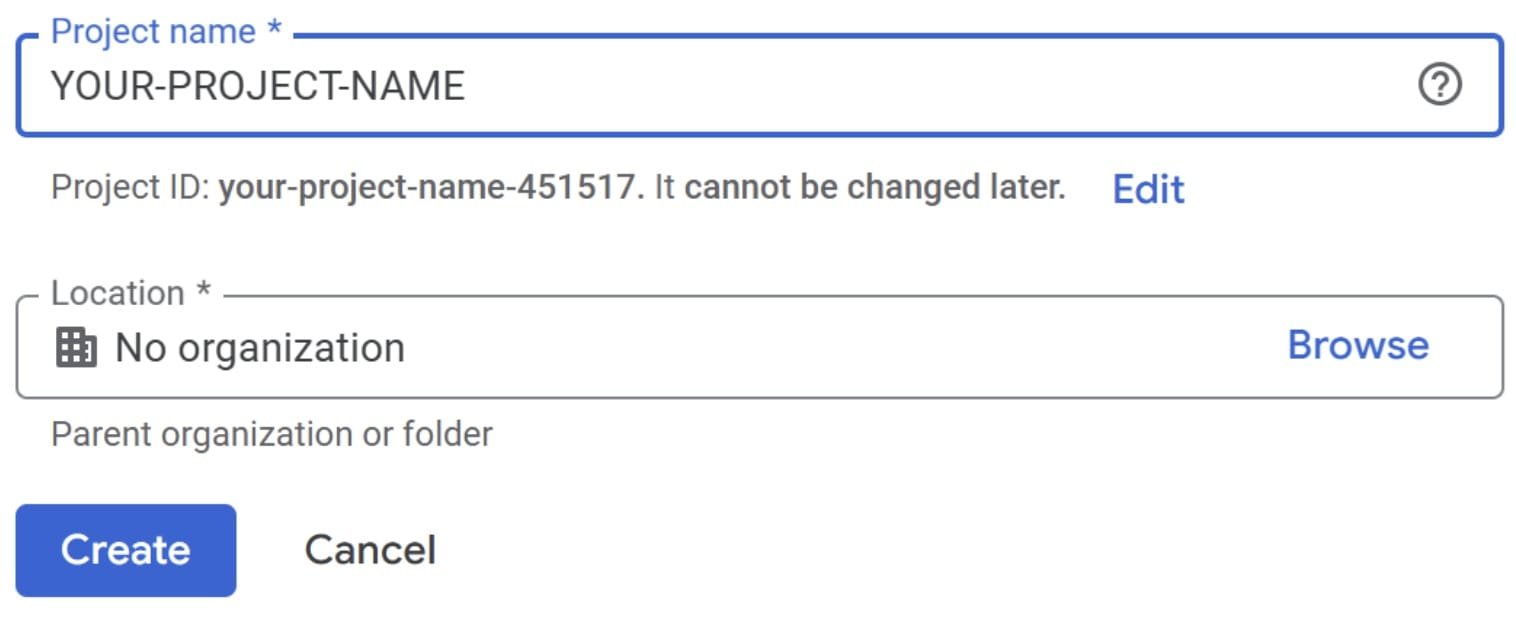
Task: Browse for a parent location
Action: [x=1357, y=345]
